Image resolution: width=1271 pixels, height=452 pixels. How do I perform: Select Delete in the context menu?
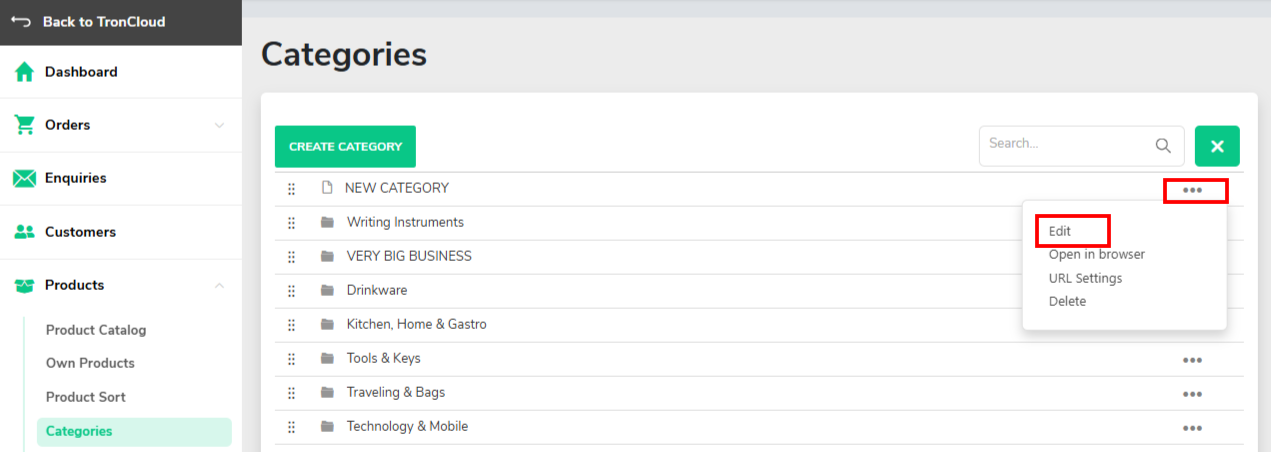[1067, 301]
